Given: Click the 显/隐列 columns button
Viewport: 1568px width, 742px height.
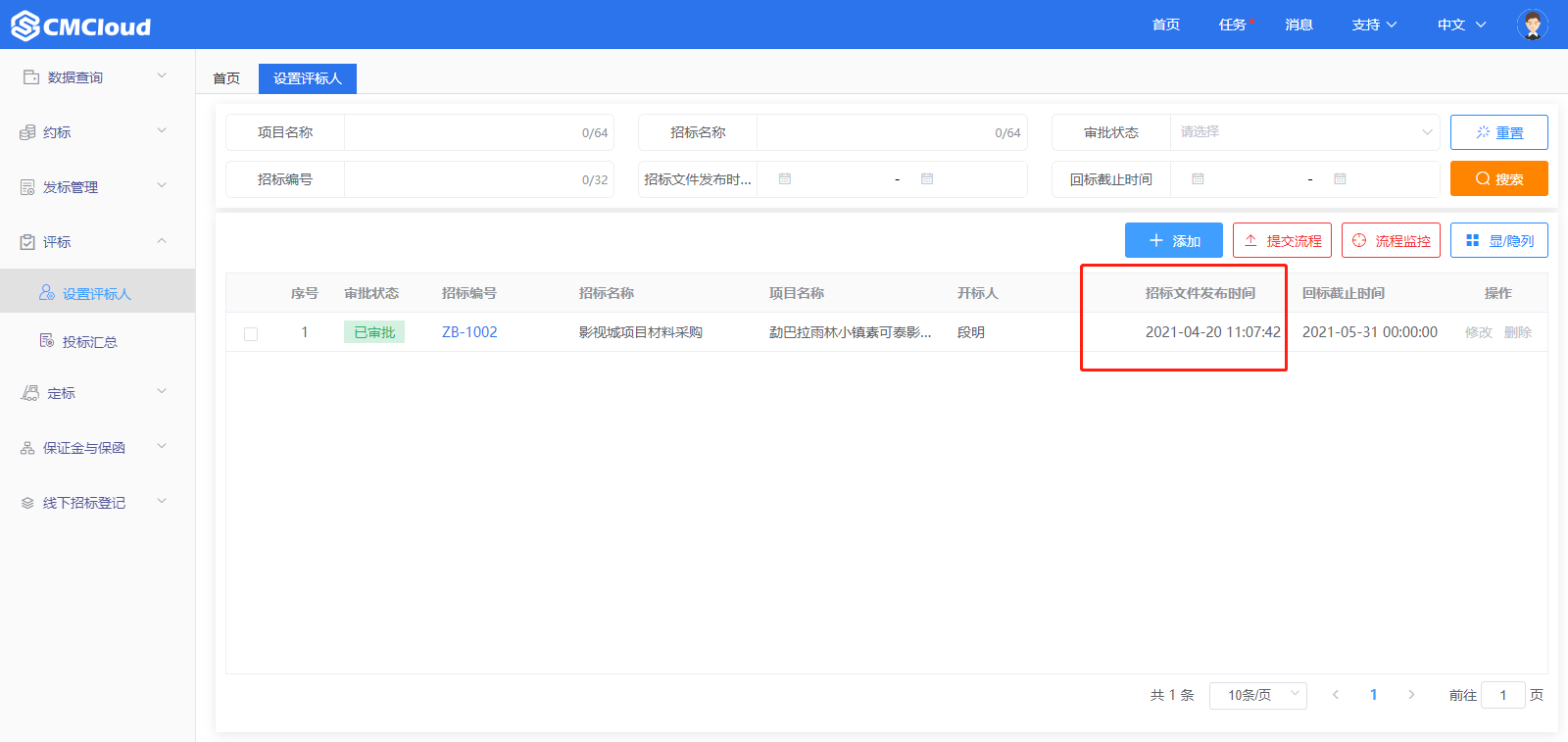Looking at the screenshot, I should (x=1499, y=240).
